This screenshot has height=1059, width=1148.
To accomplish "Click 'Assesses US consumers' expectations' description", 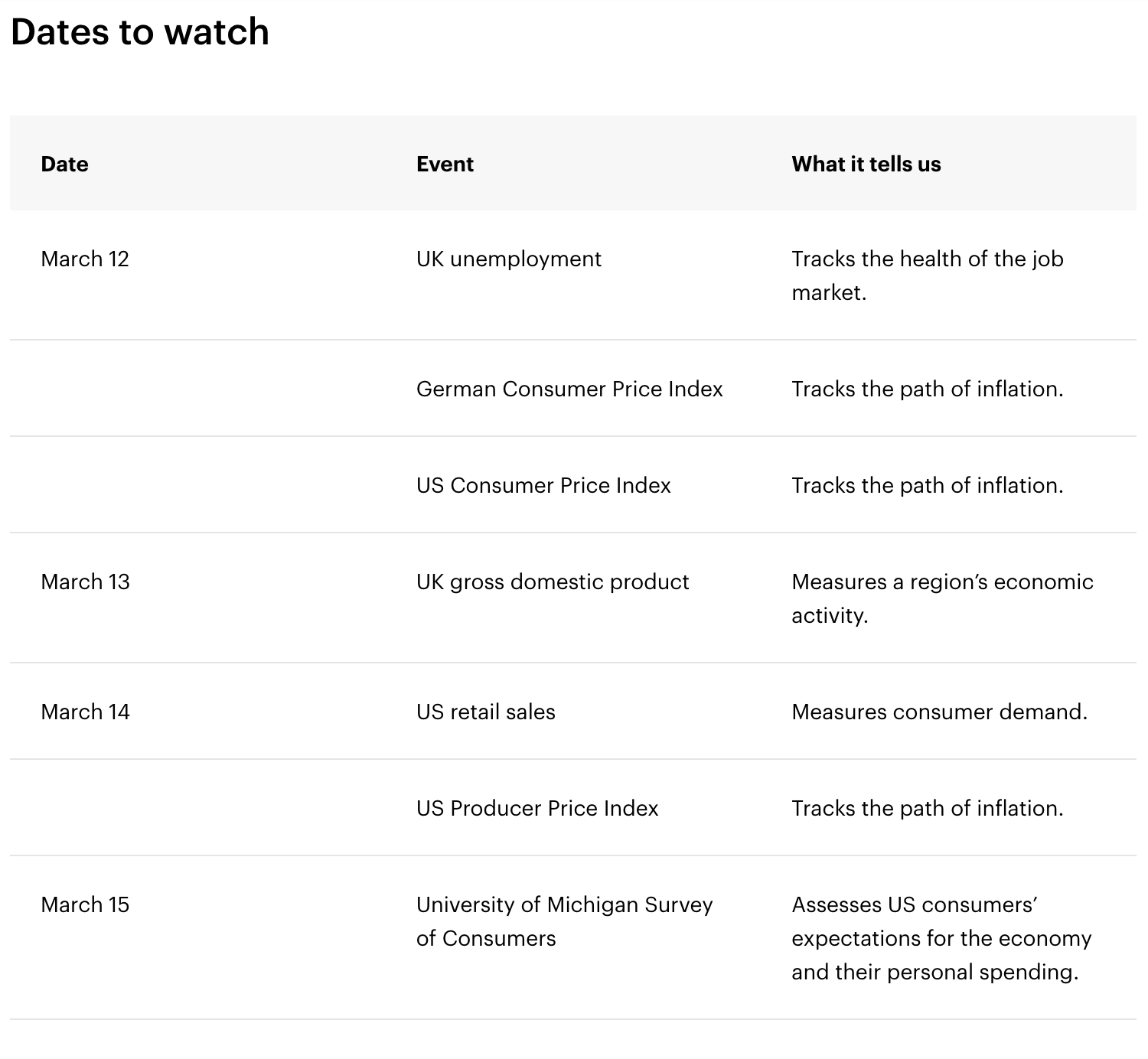I will point(941,938).
